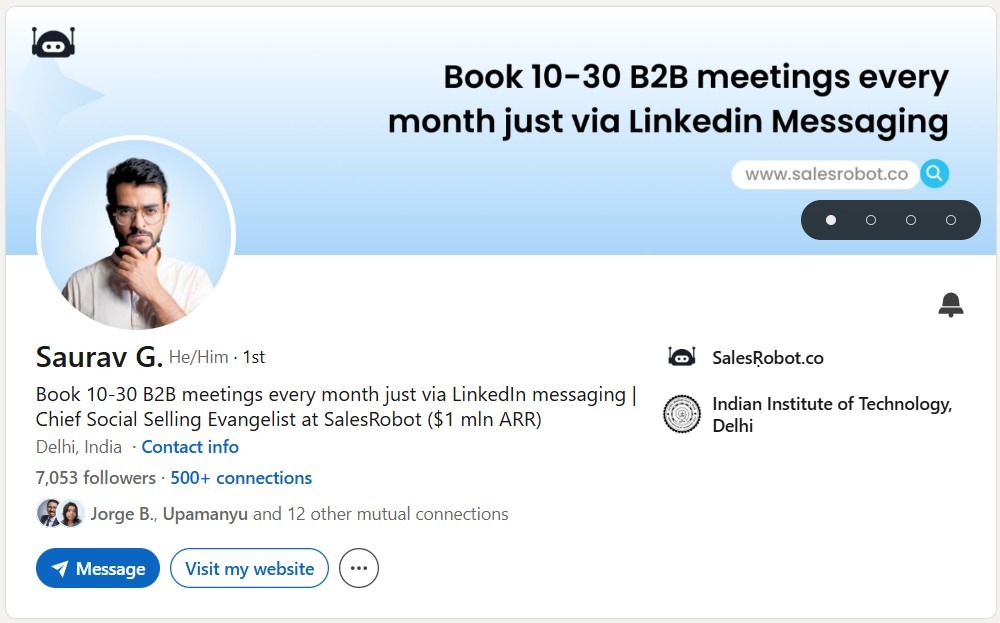Click the name heading Saurav G.

pyautogui.click(x=100, y=356)
